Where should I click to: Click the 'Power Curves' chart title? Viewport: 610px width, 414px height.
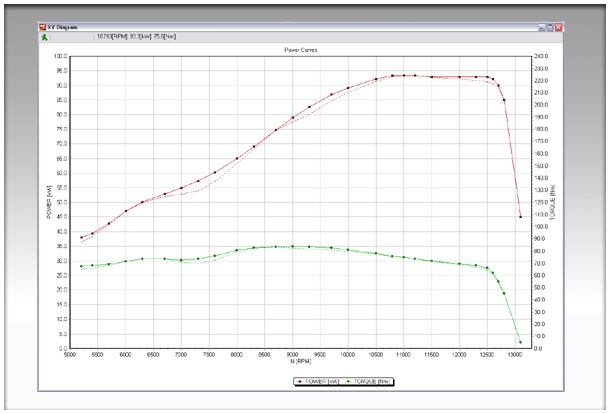(x=302, y=48)
